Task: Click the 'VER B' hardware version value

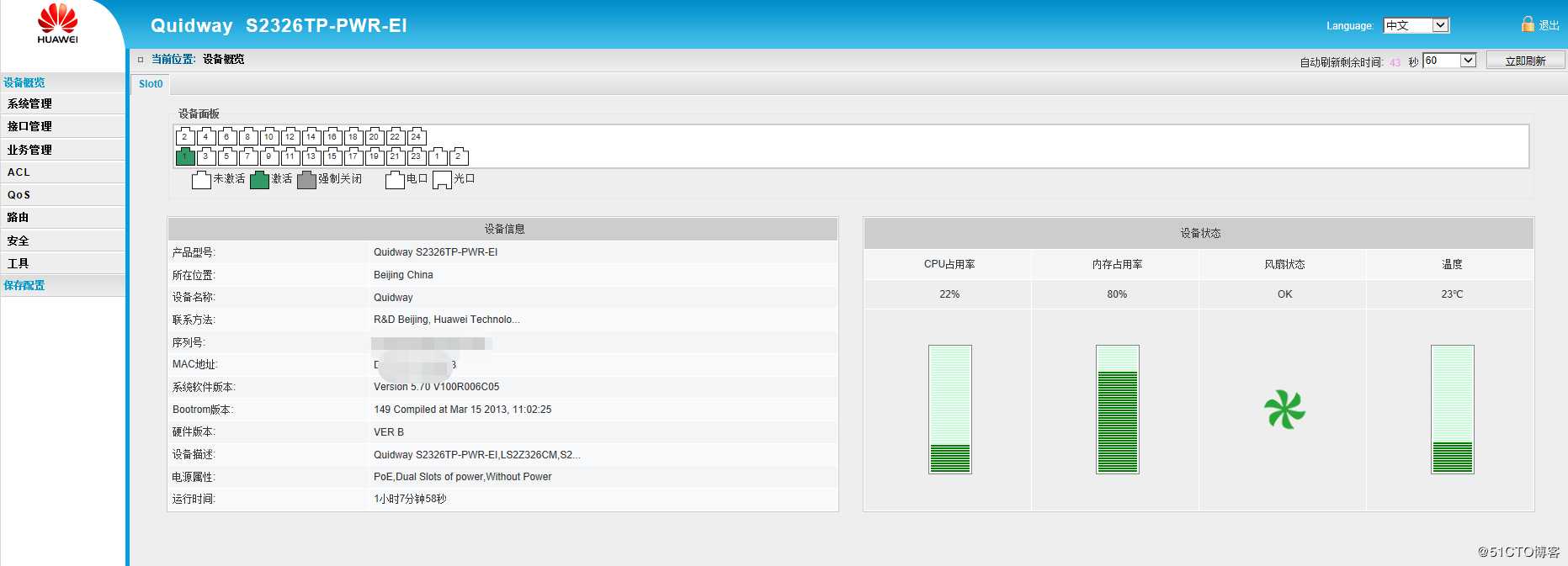Action: tap(389, 432)
